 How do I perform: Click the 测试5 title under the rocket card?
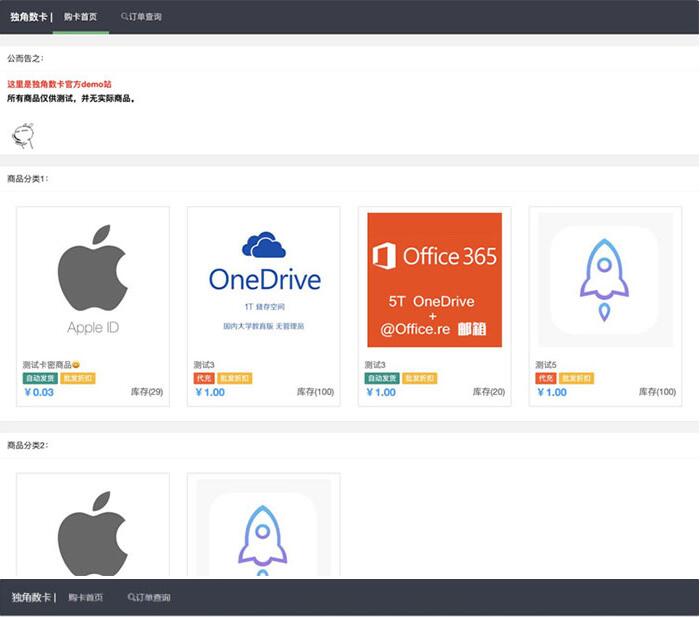tap(546, 365)
